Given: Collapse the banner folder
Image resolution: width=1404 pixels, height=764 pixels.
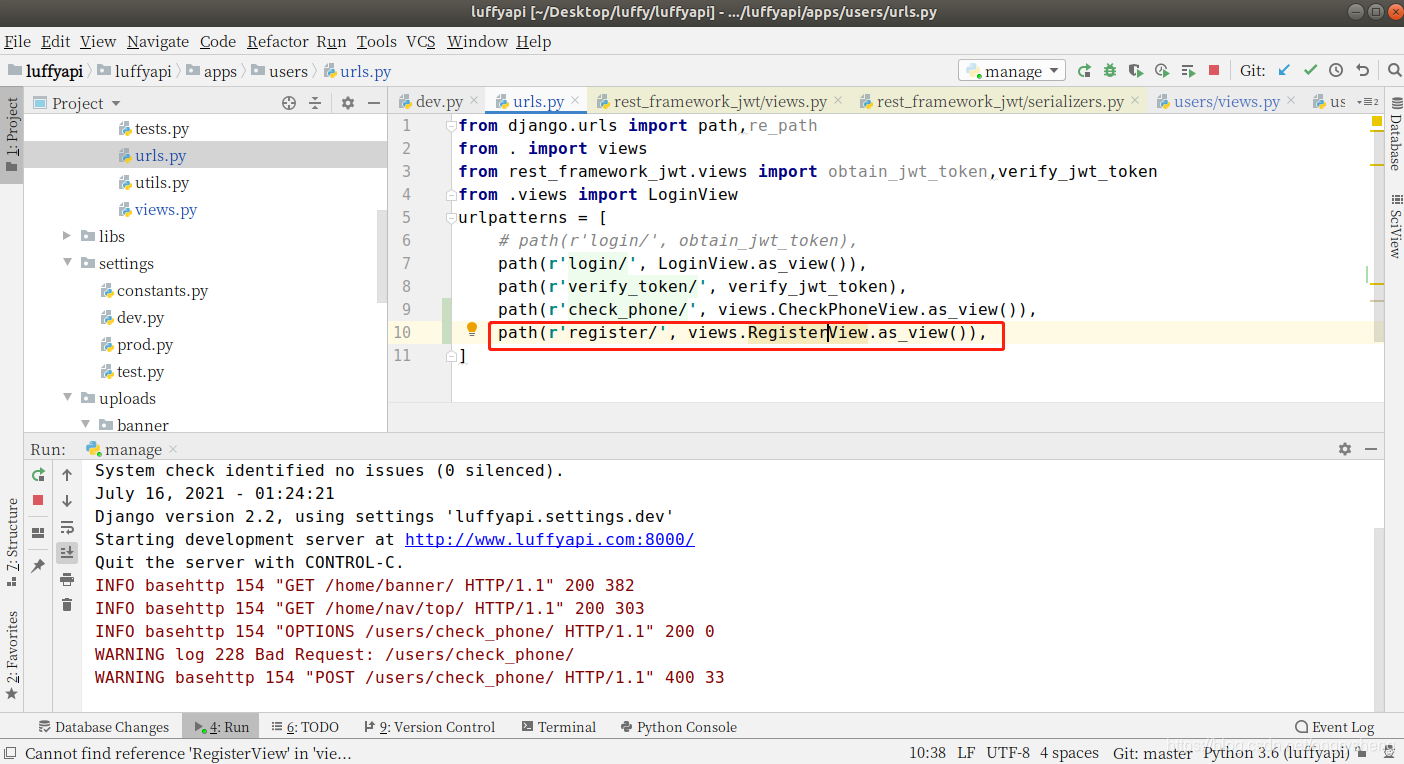Looking at the screenshot, I should click(x=85, y=425).
